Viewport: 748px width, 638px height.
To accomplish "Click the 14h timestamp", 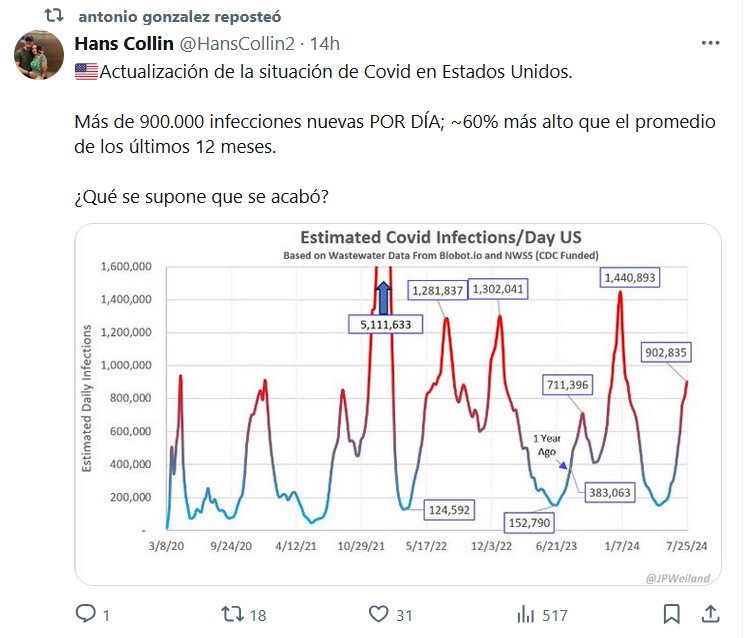I will (x=325, y=44).
